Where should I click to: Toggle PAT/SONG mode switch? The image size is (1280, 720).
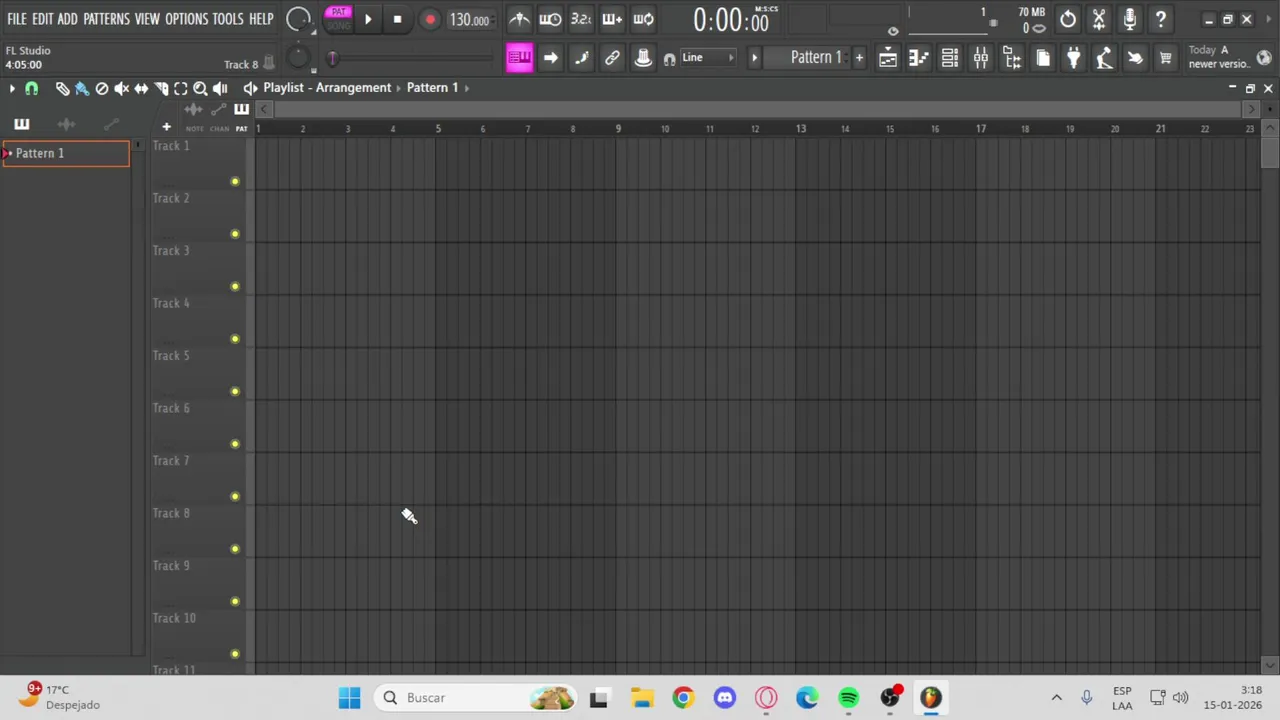[338, 18]
